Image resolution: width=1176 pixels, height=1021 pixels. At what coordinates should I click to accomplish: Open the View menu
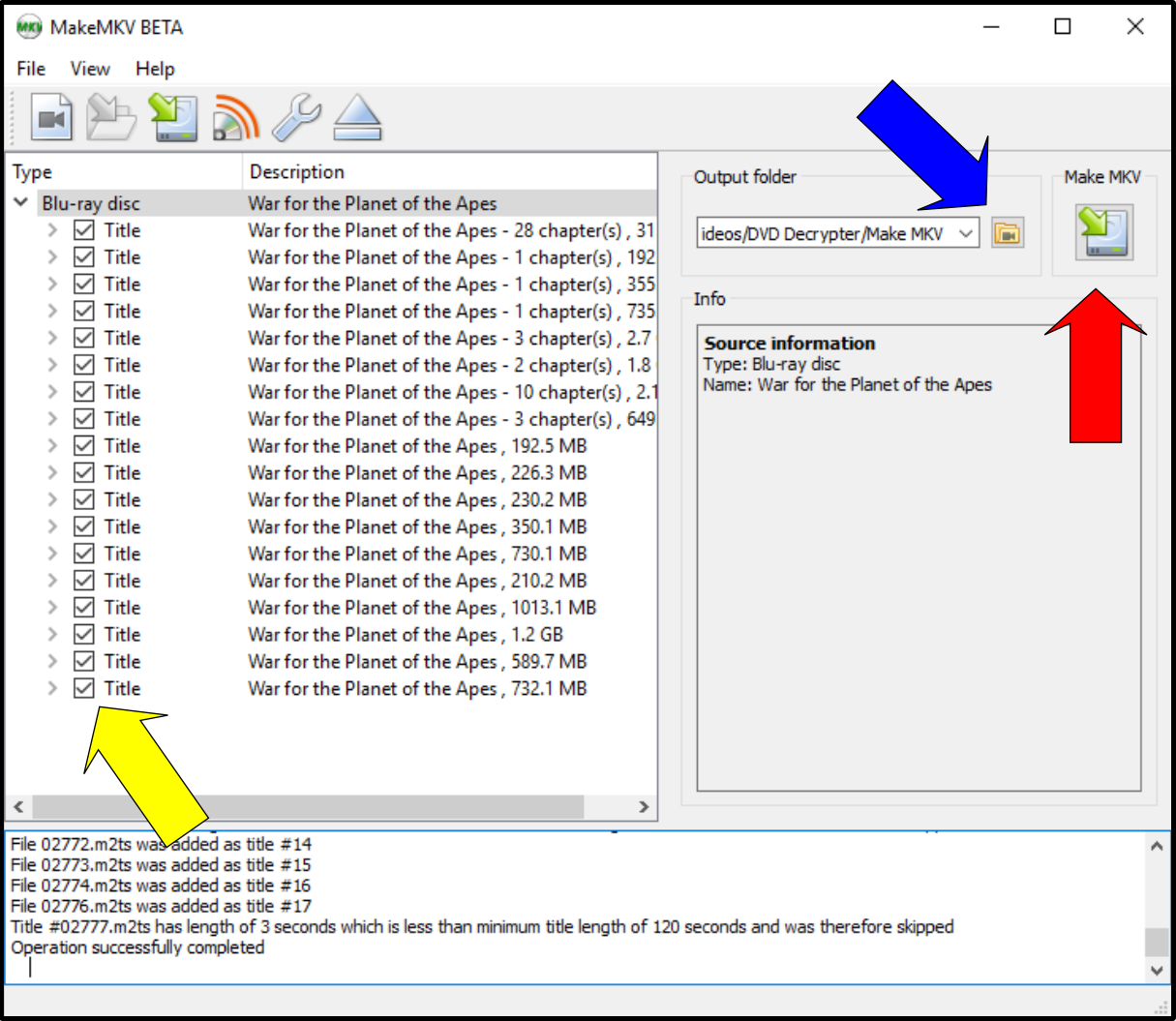[90, 69]
